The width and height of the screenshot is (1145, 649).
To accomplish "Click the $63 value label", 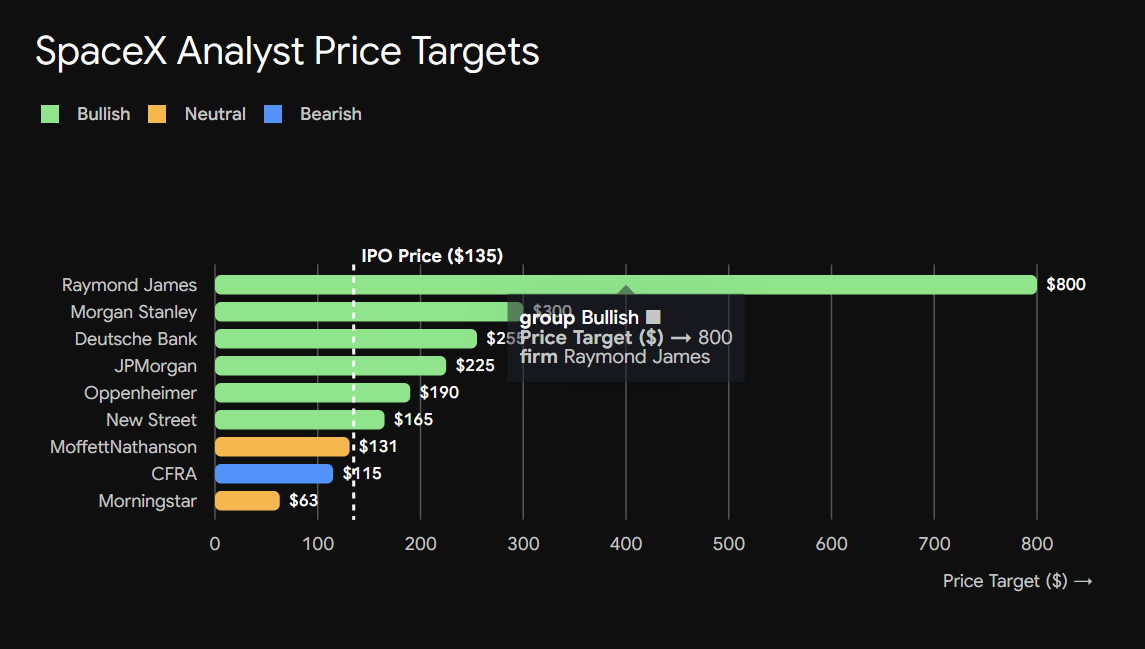I will [x=303, y=501].
